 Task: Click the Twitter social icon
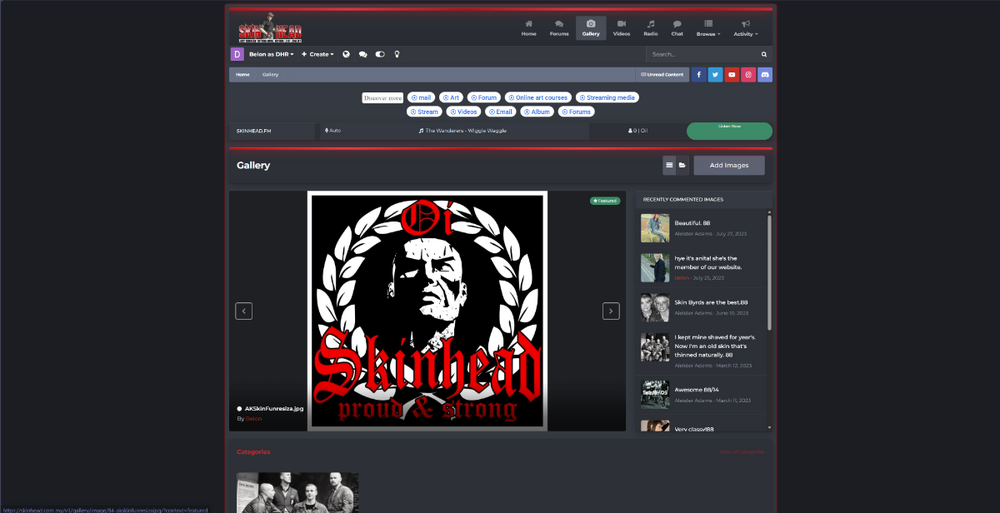pos(715,75)
